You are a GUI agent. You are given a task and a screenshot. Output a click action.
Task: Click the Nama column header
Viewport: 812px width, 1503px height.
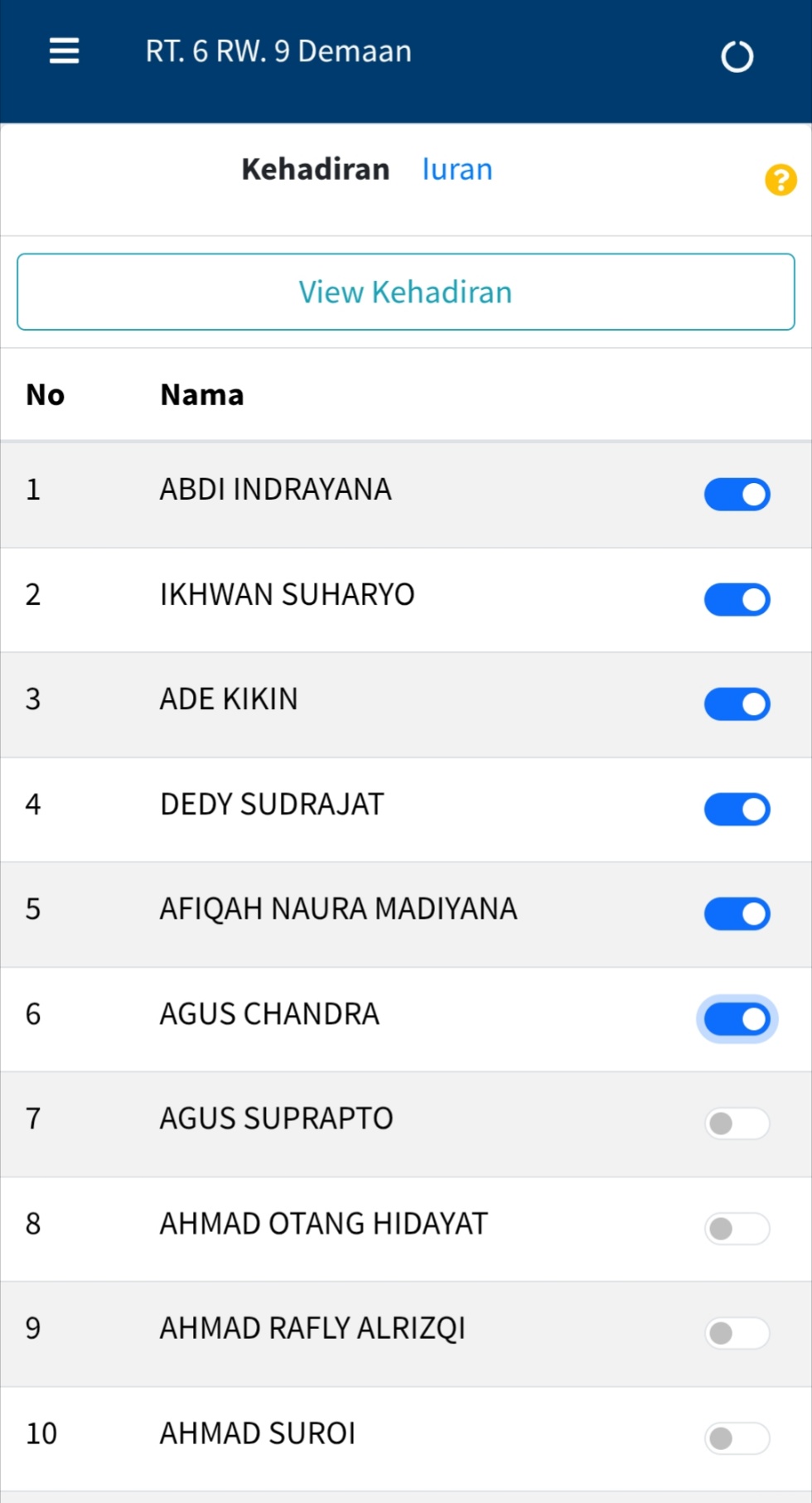tap(202, 394)
